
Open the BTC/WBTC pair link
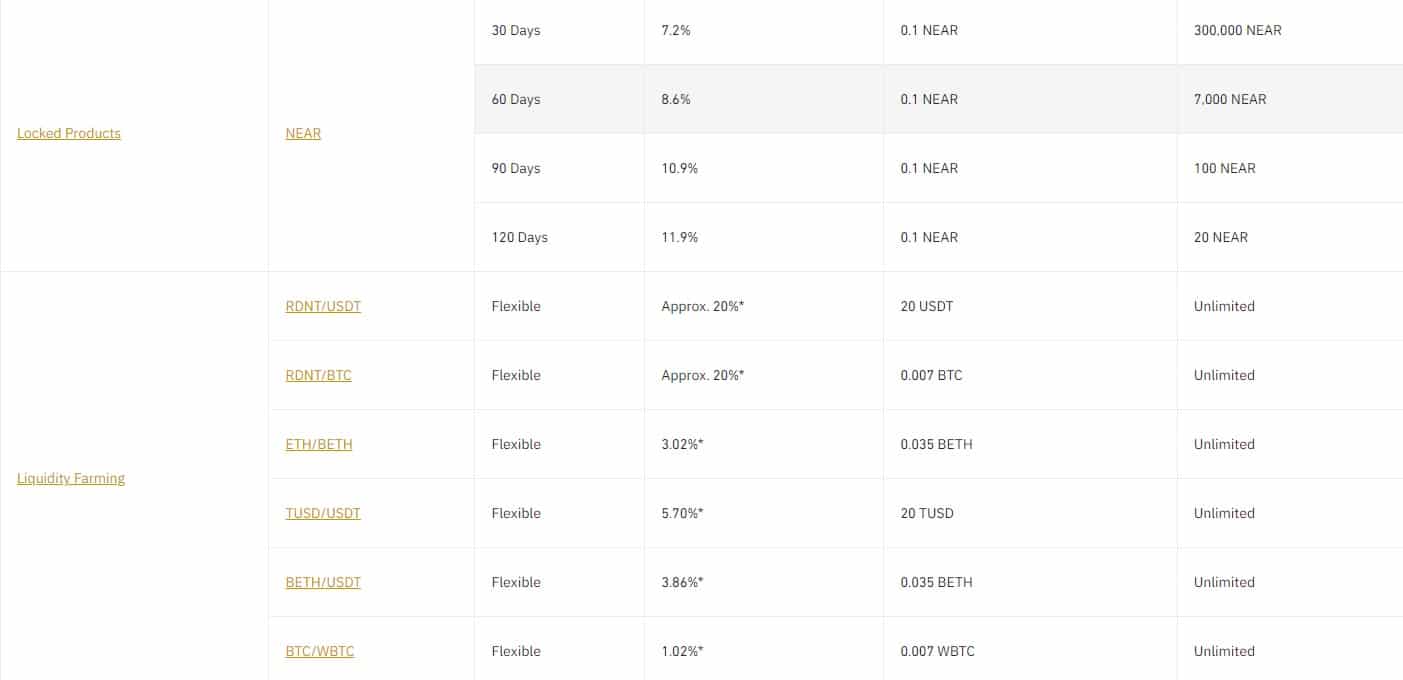click(320, 651)
